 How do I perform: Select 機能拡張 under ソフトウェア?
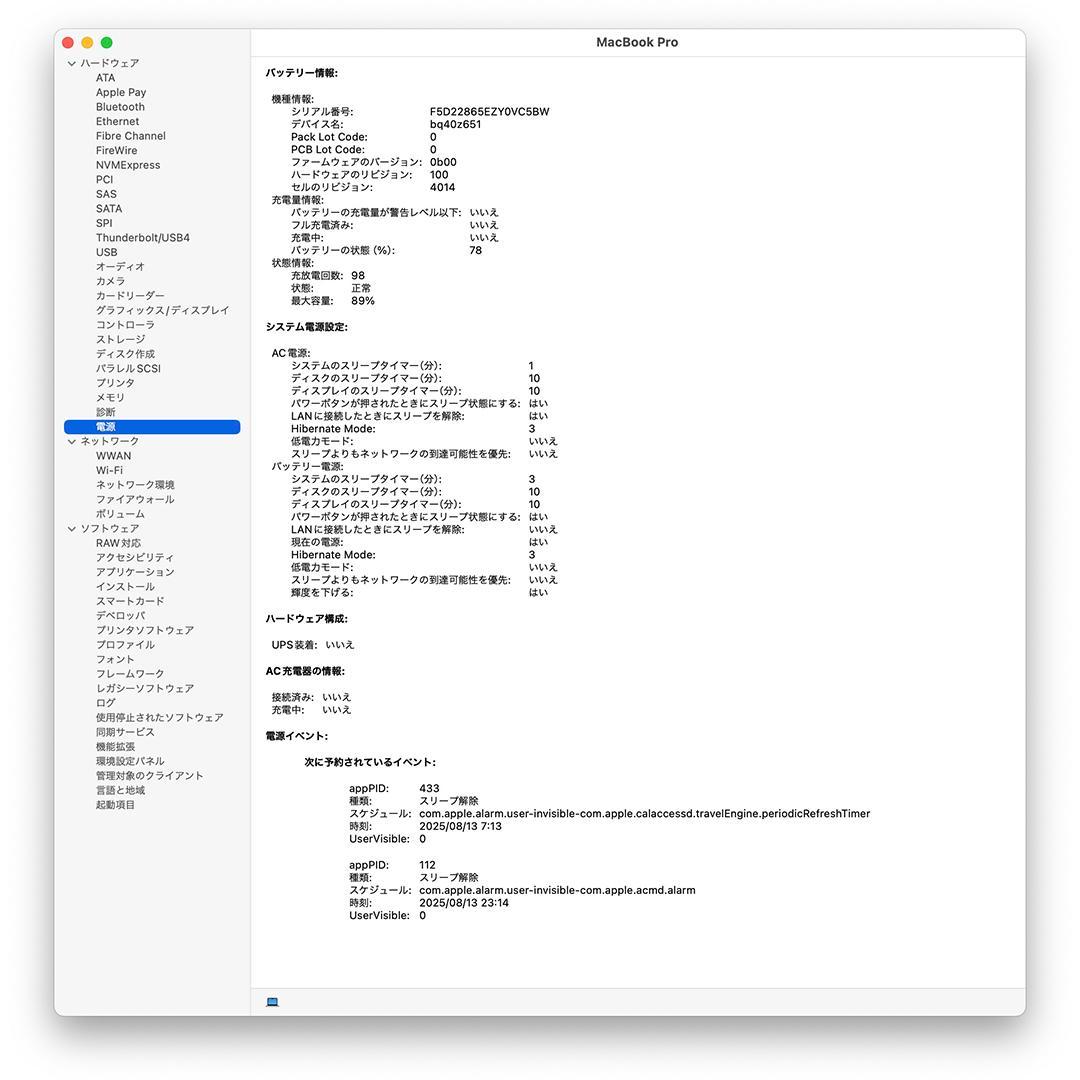115,747
